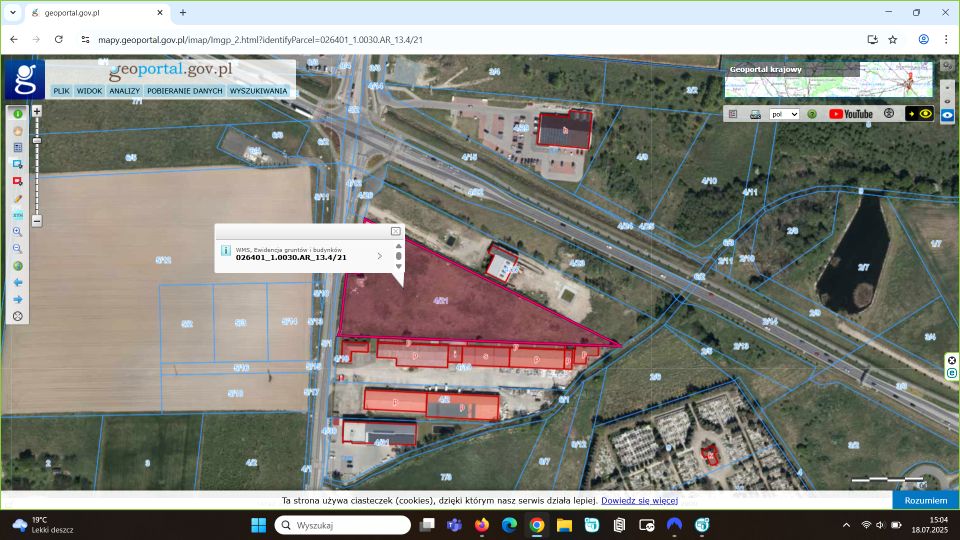This screenshot has width=960, height=540.
Task: Activate the zoom-in magnifier tool
Action: point(18,232)
